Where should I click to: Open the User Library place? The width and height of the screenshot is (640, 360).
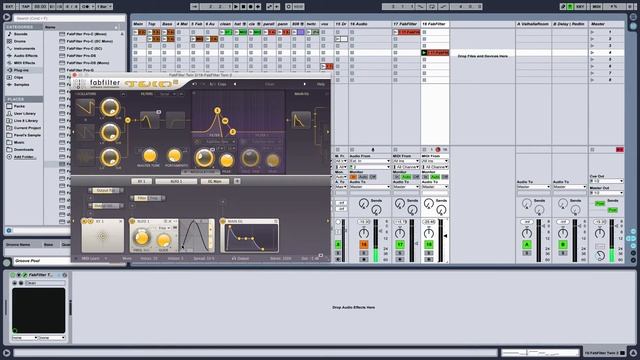point(24,113)
